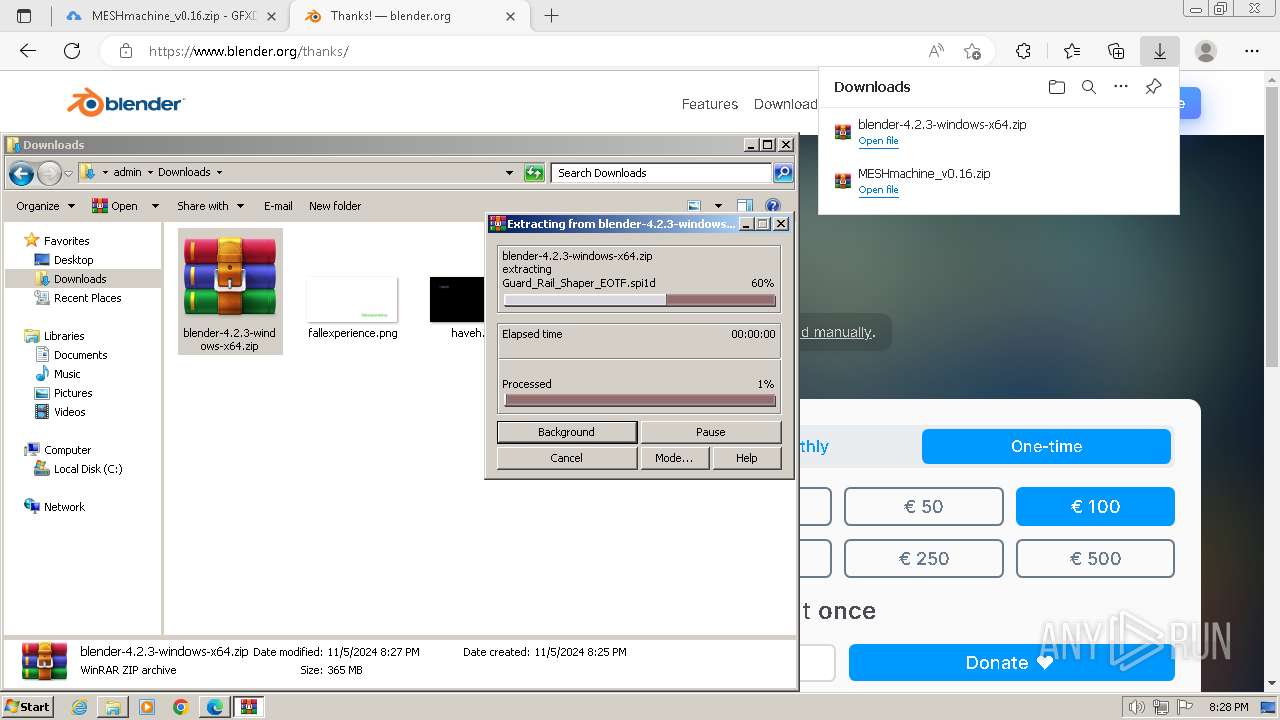
Task: Select blender-4.2.3-windows-x64.zip archive icon
Action: [x=230, y=277]
